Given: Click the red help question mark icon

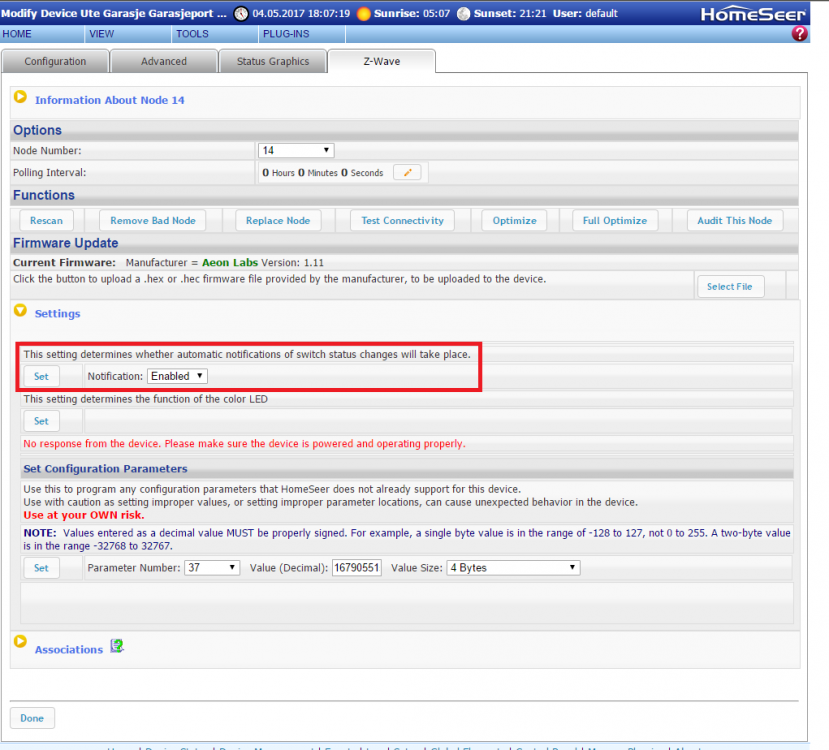Looking at the screenshot, I should [799, 33].
